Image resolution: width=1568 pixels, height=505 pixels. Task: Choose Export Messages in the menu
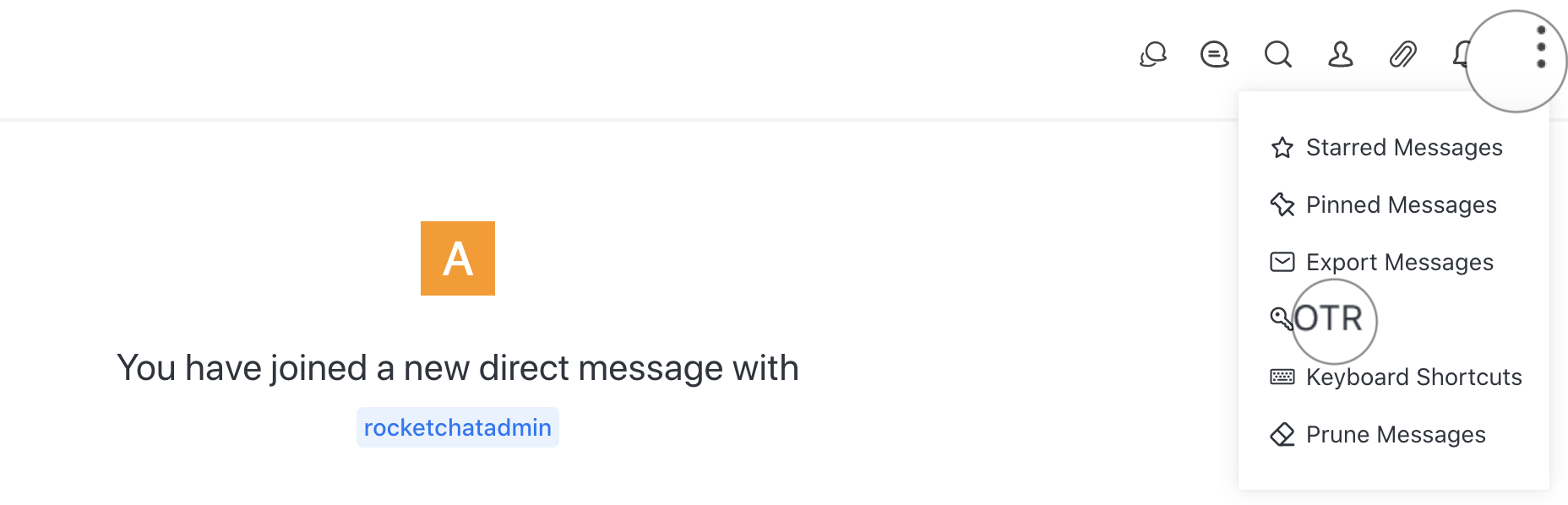tap(1399, 263)
